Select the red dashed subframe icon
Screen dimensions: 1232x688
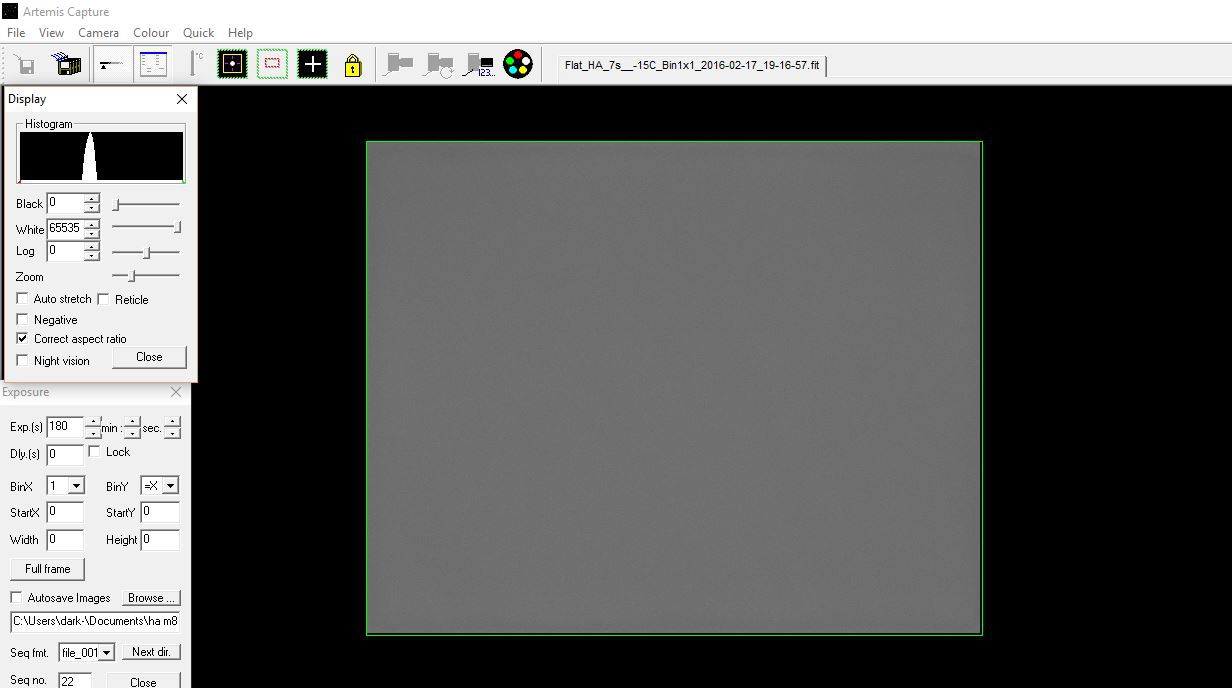[272, 65]
